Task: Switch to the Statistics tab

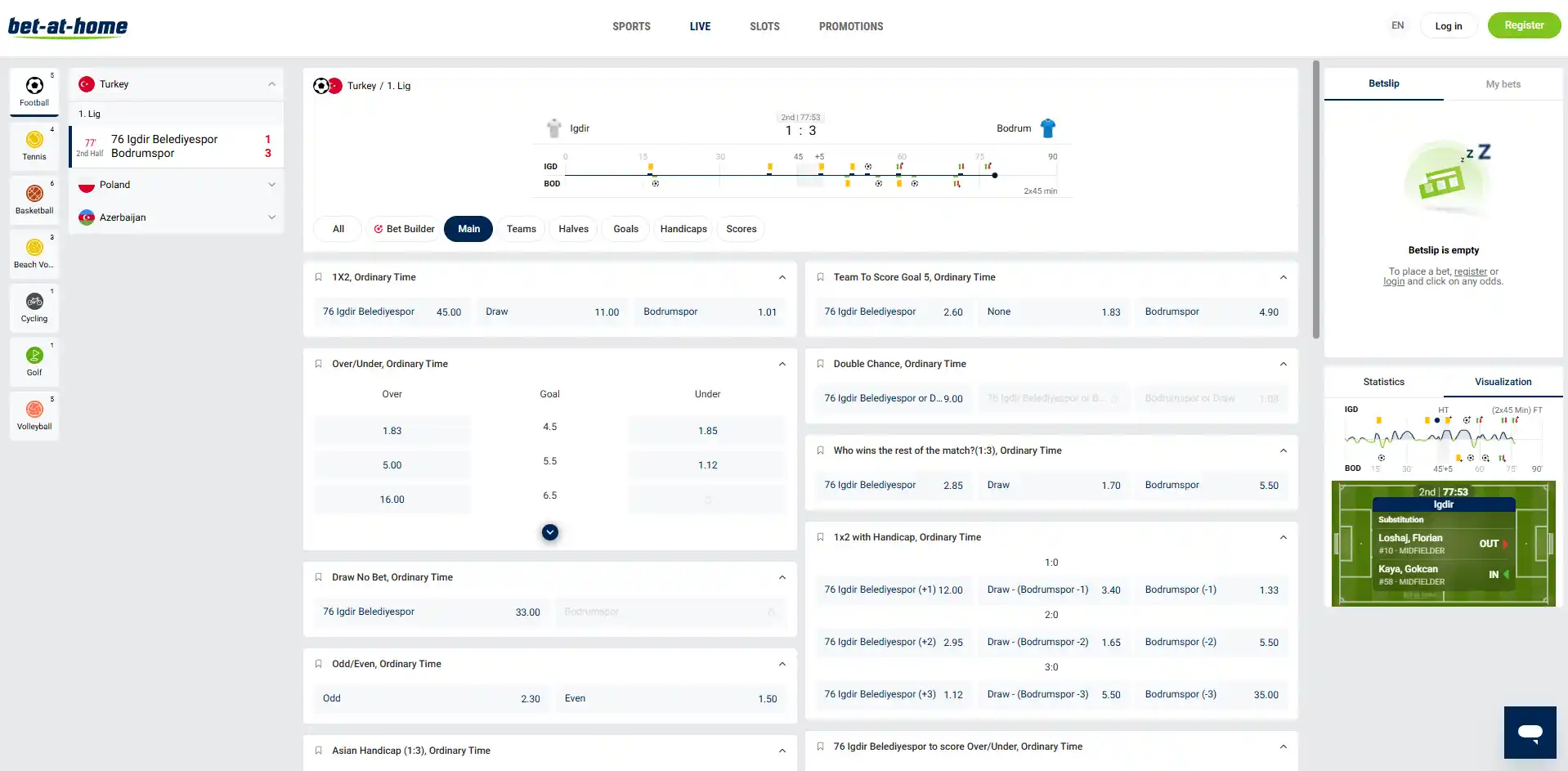Action: pos(1383,382)
